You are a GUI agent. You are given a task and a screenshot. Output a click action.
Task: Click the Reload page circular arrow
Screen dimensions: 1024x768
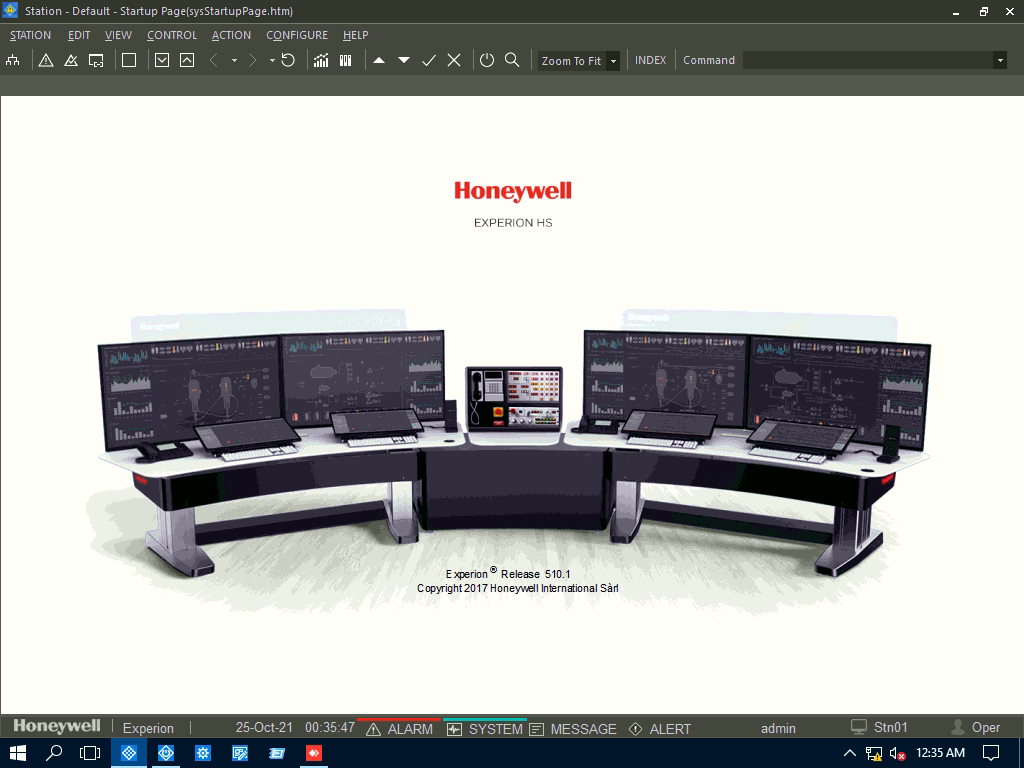point(288,60)
